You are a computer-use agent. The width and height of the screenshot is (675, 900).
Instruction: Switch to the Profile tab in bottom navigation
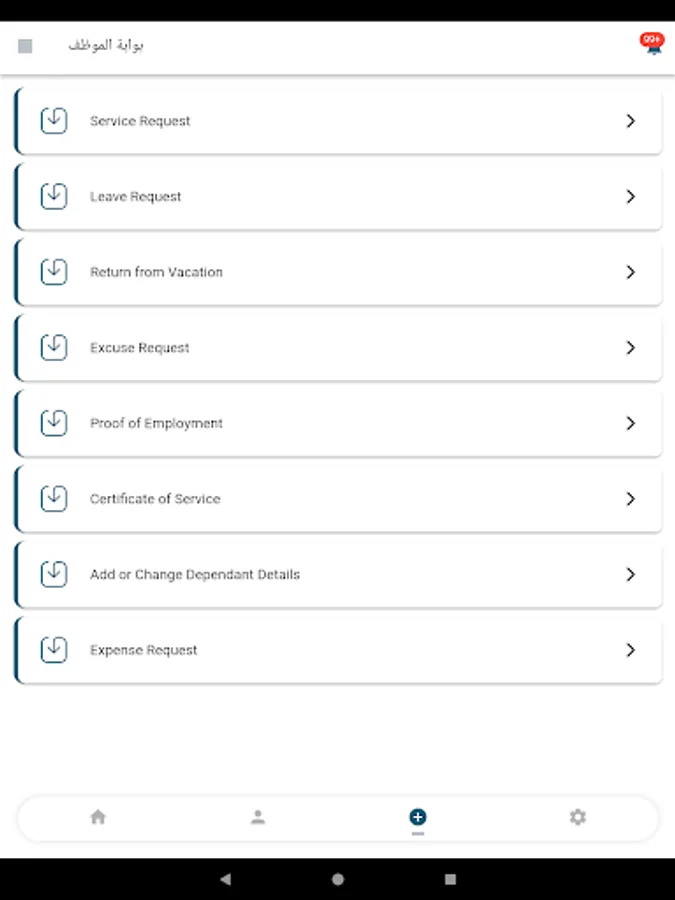pos(258,817)
